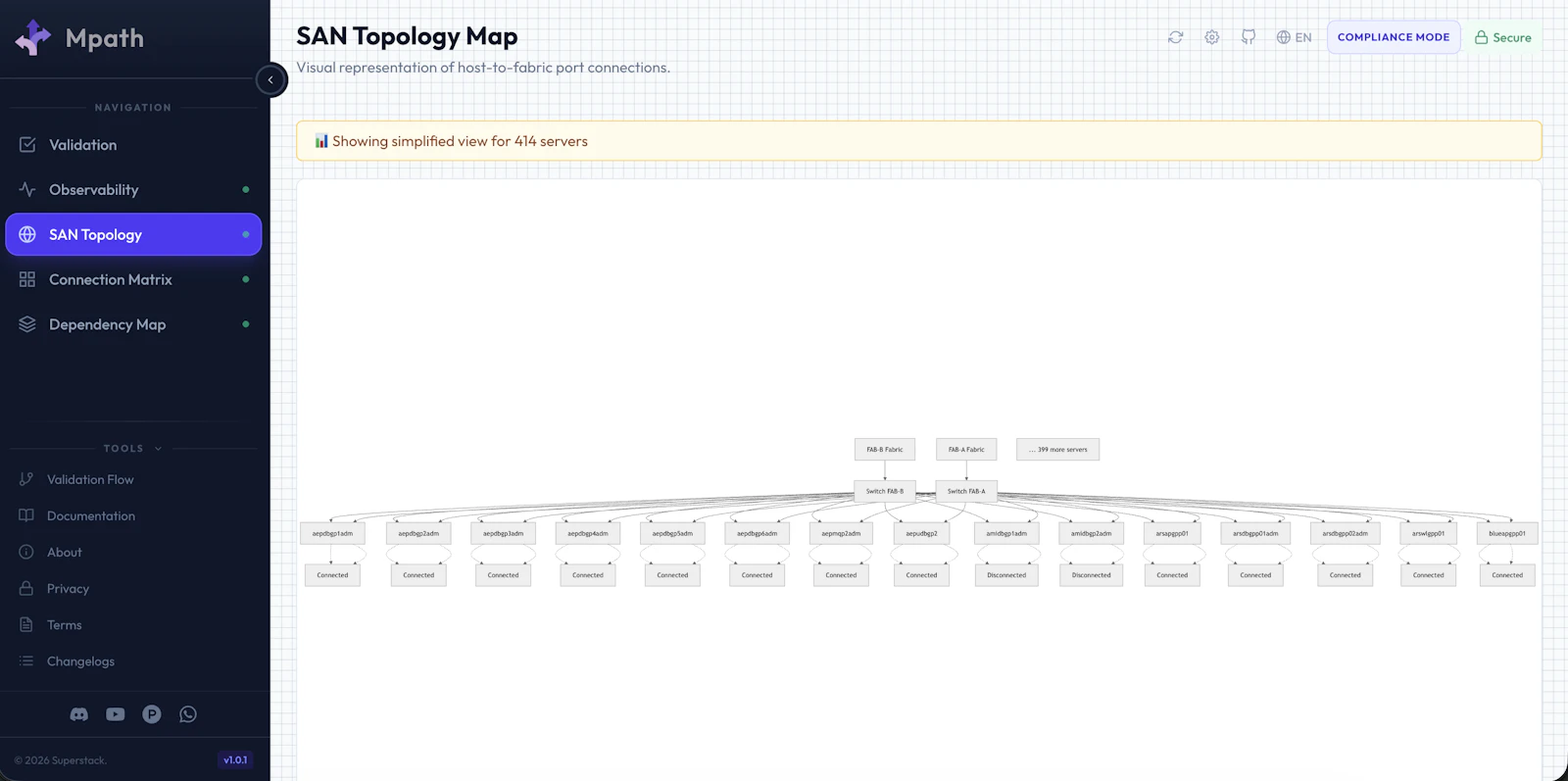
Task: Open the YouTube icon link
Action: pos(116,714)
